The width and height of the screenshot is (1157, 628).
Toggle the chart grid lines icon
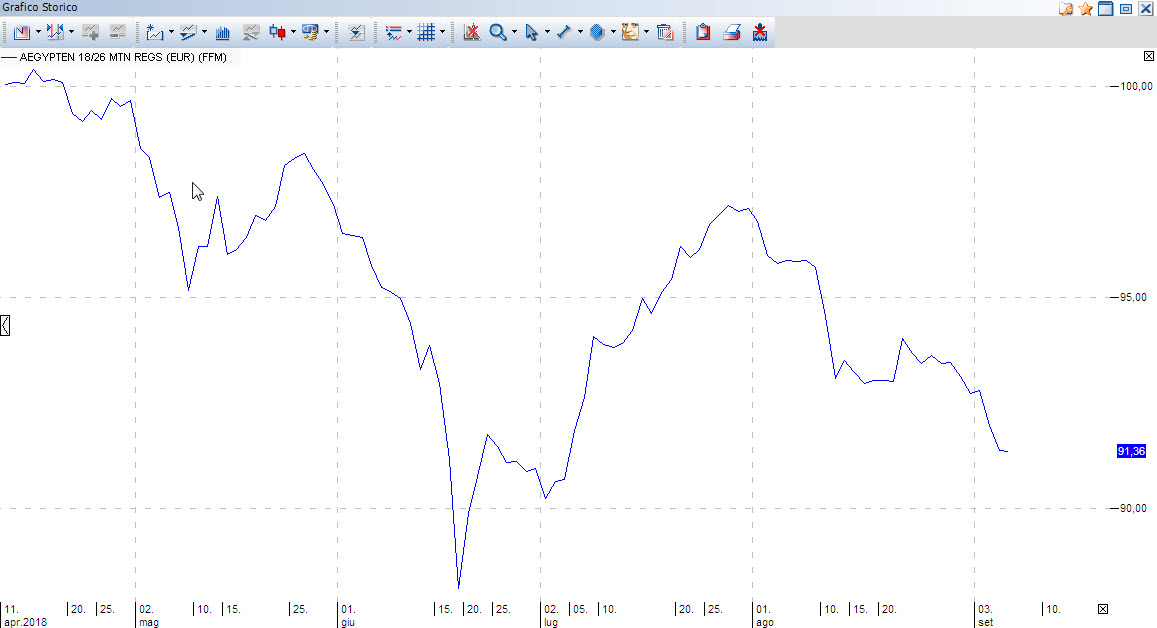(x=426, y=32)
